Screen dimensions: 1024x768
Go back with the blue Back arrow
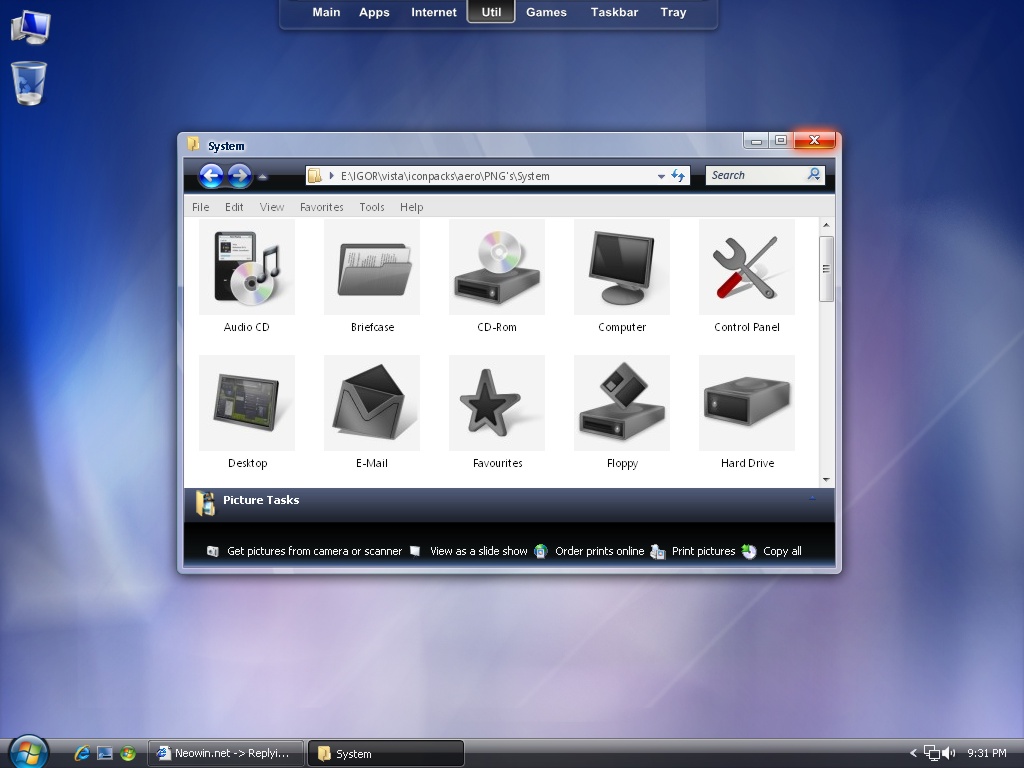211,175
